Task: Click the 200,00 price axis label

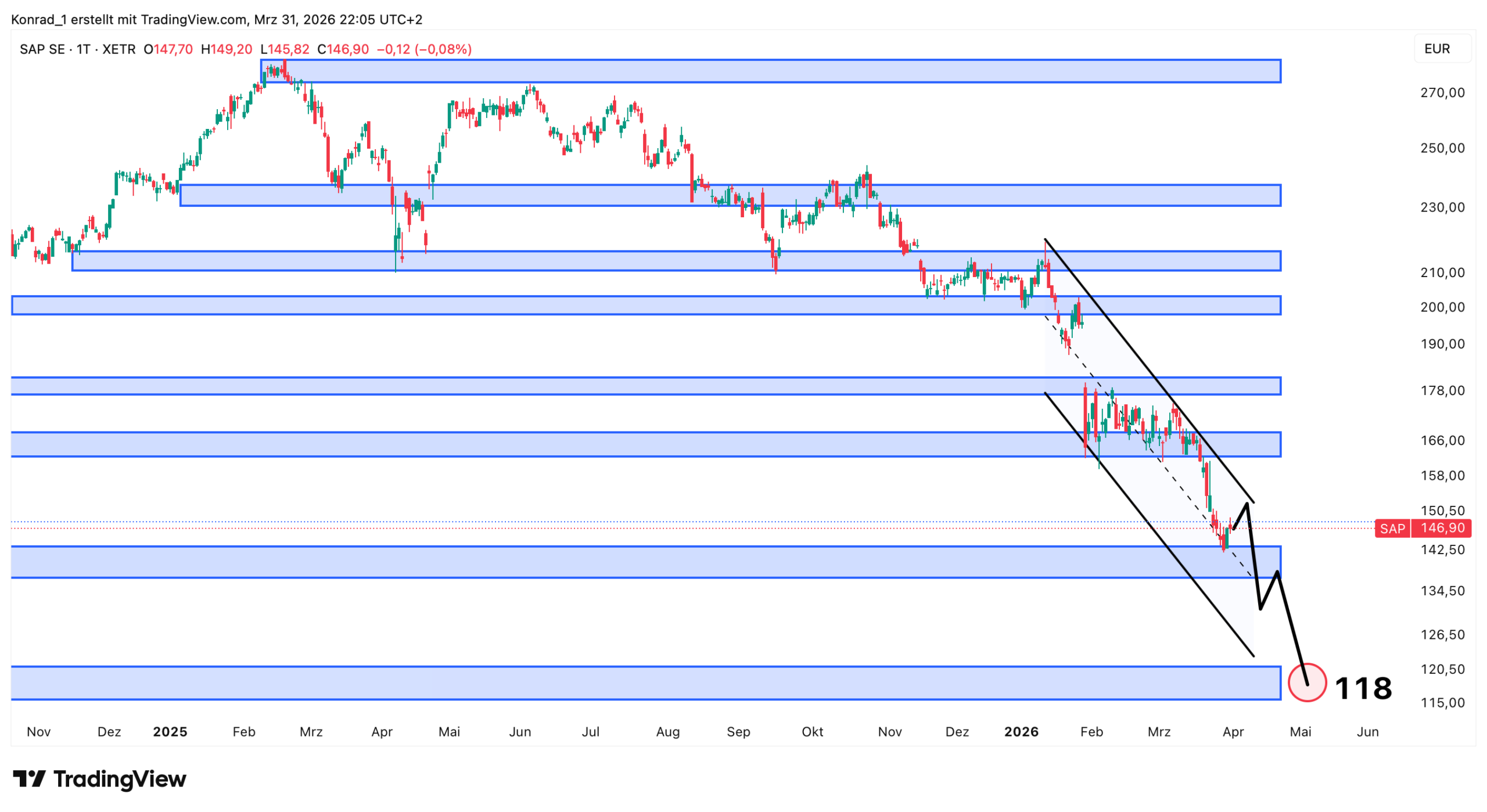Action: [1442, 307]
